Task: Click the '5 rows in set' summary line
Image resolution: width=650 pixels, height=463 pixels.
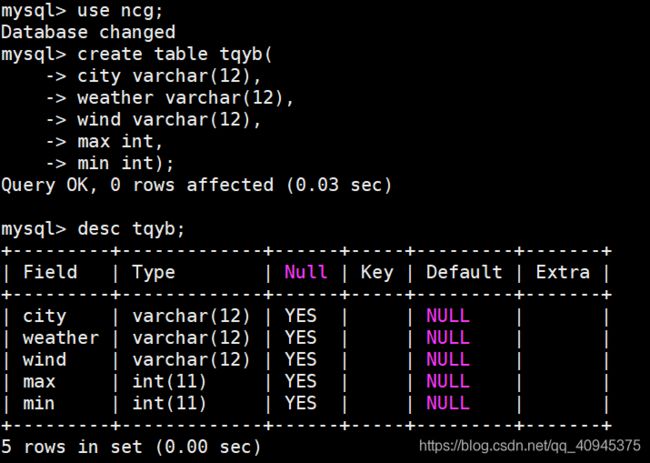Action: pyautogui.click(x=131, y=447)
